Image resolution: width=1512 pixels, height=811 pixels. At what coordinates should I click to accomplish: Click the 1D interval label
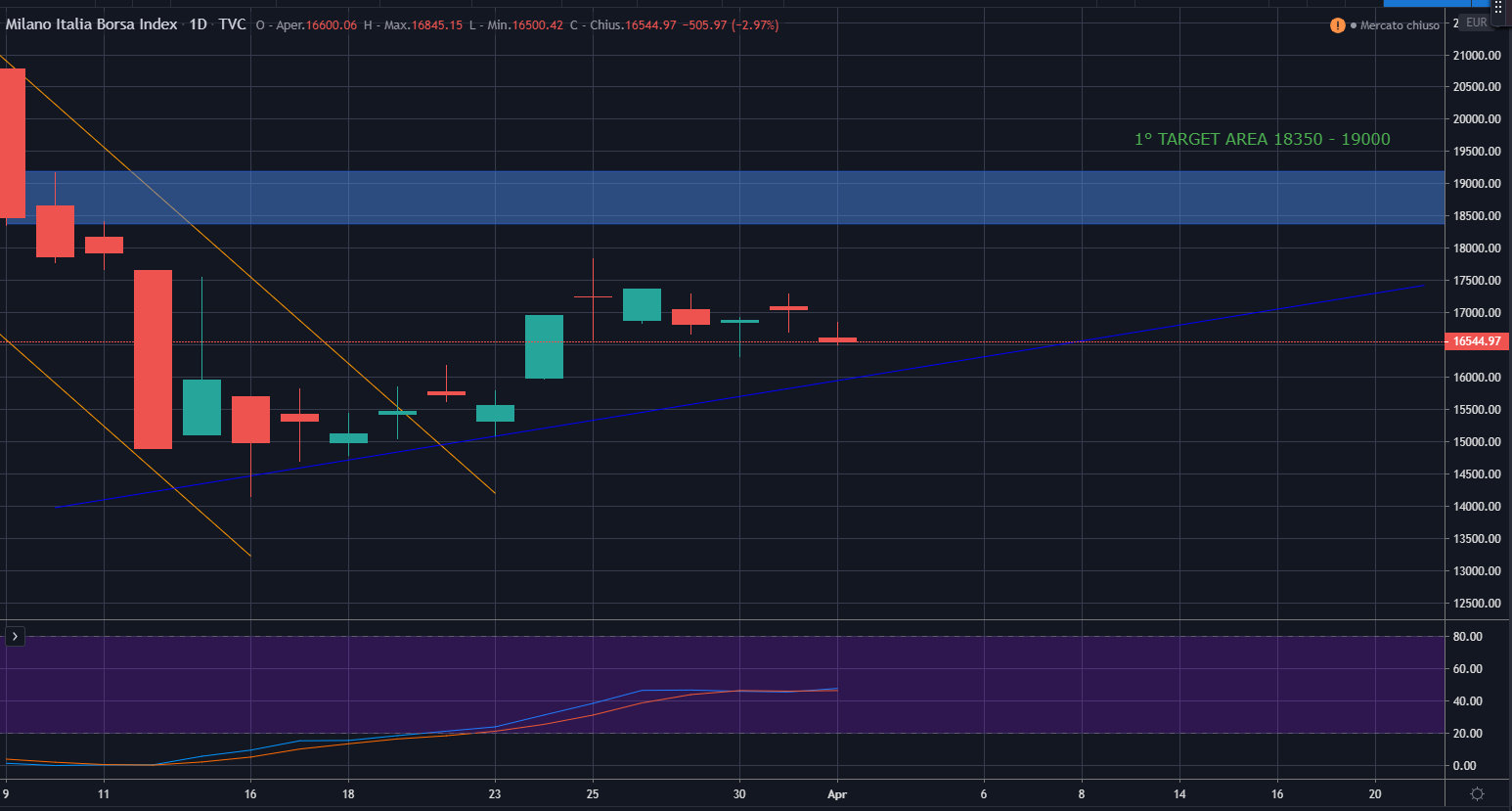198,24
